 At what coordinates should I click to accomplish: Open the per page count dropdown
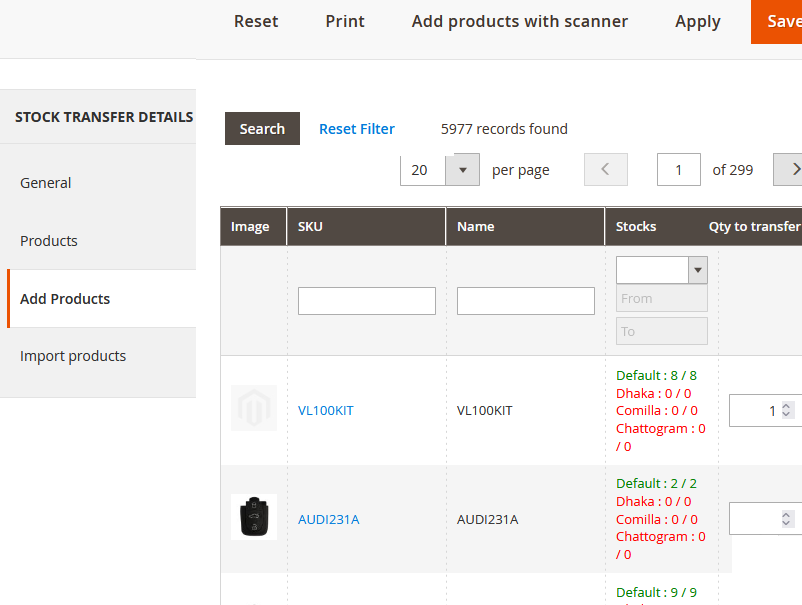coord(462,170)
